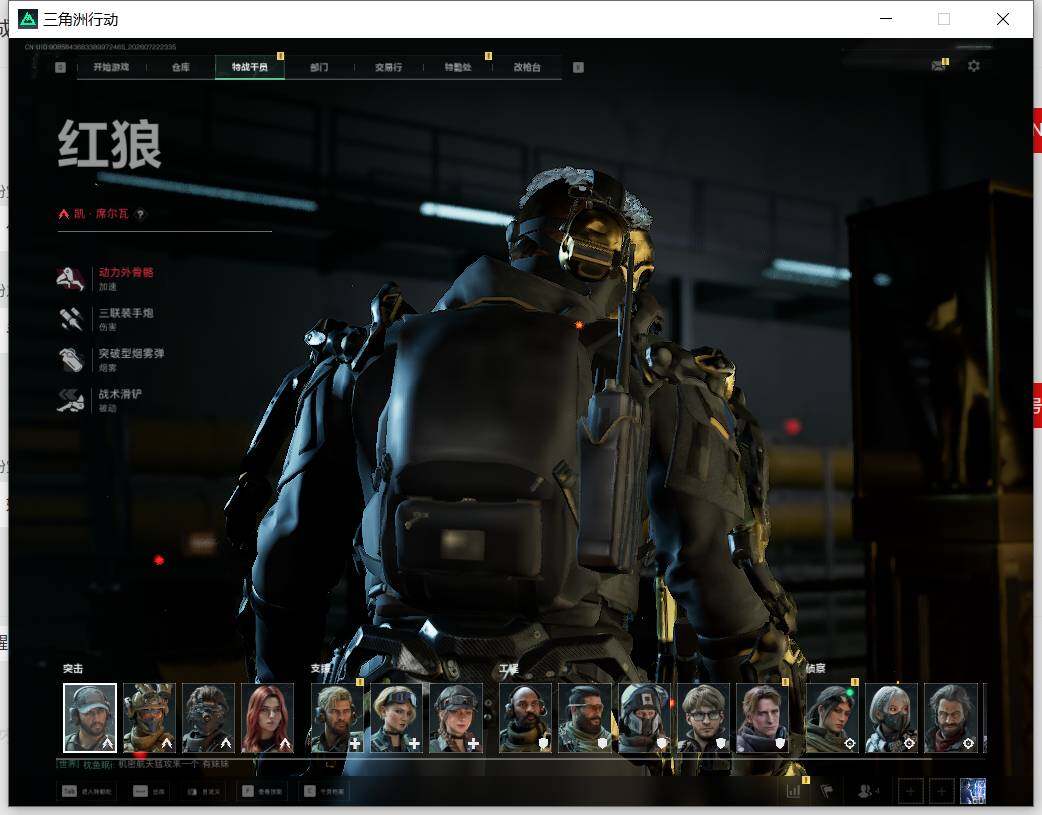Click the 突击 class heading

(x=73, y=669)
